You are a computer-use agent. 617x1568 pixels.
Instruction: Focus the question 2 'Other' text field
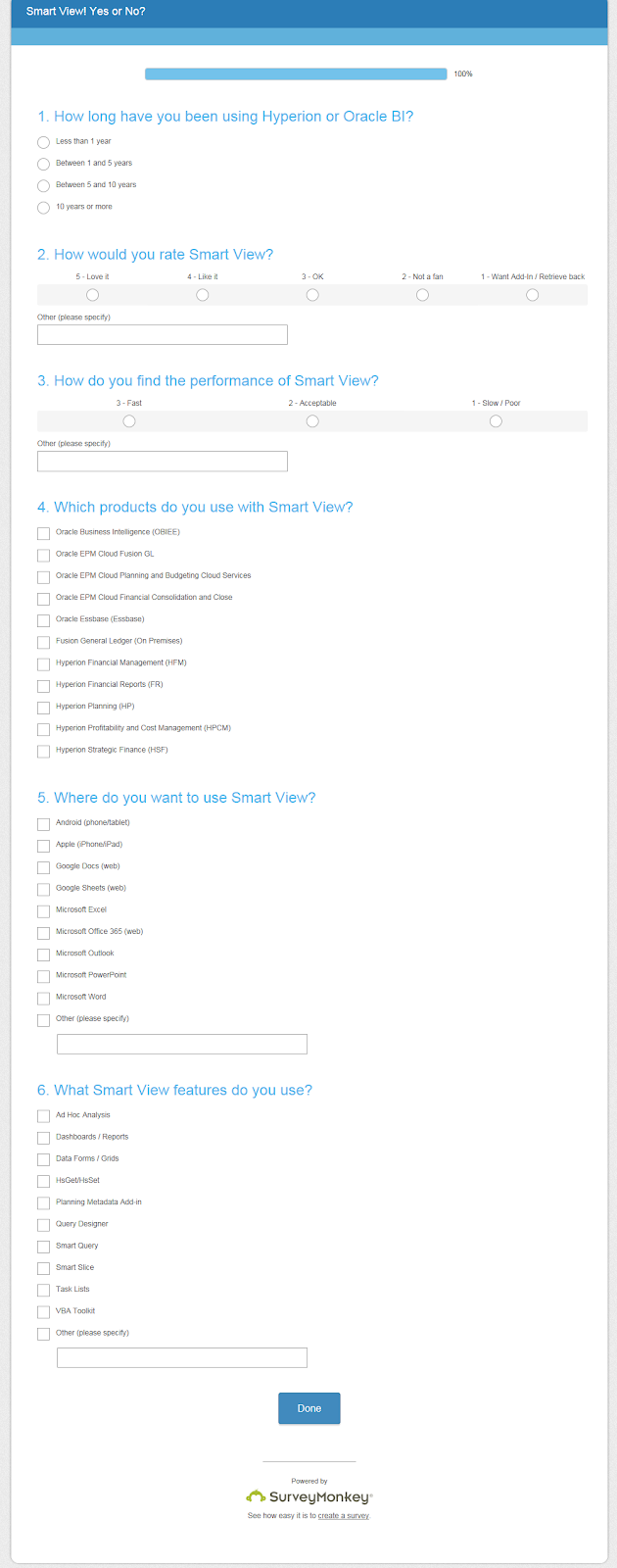163,335
